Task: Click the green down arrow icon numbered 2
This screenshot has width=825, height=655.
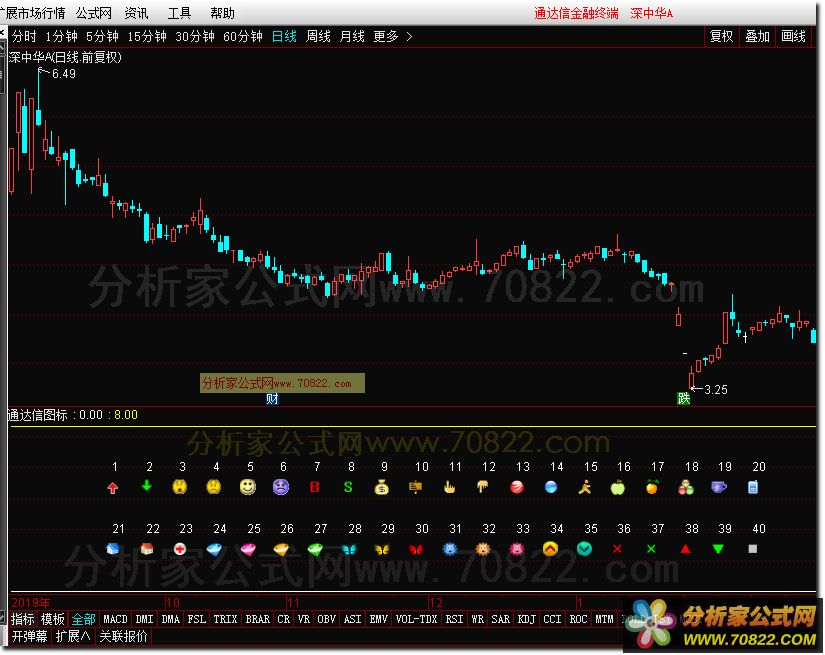Action: tap(147, 487)
